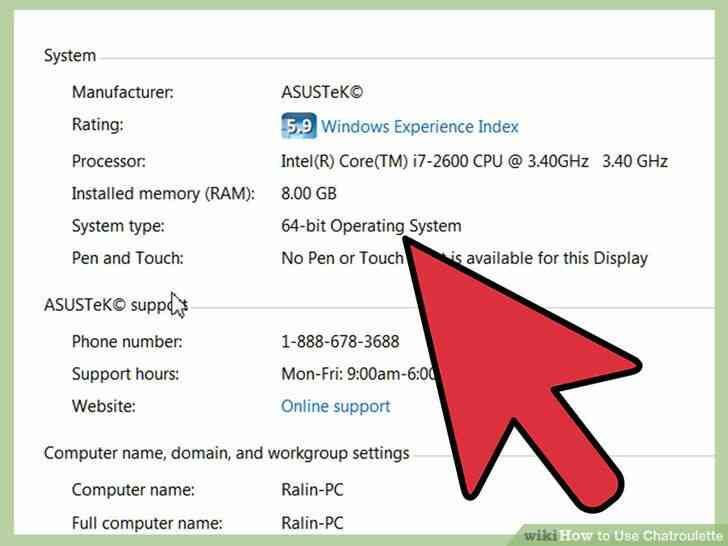Screen dimensions: 728x546
Task: Click the Manufacturer: label
Action: (x=123, y=92)
